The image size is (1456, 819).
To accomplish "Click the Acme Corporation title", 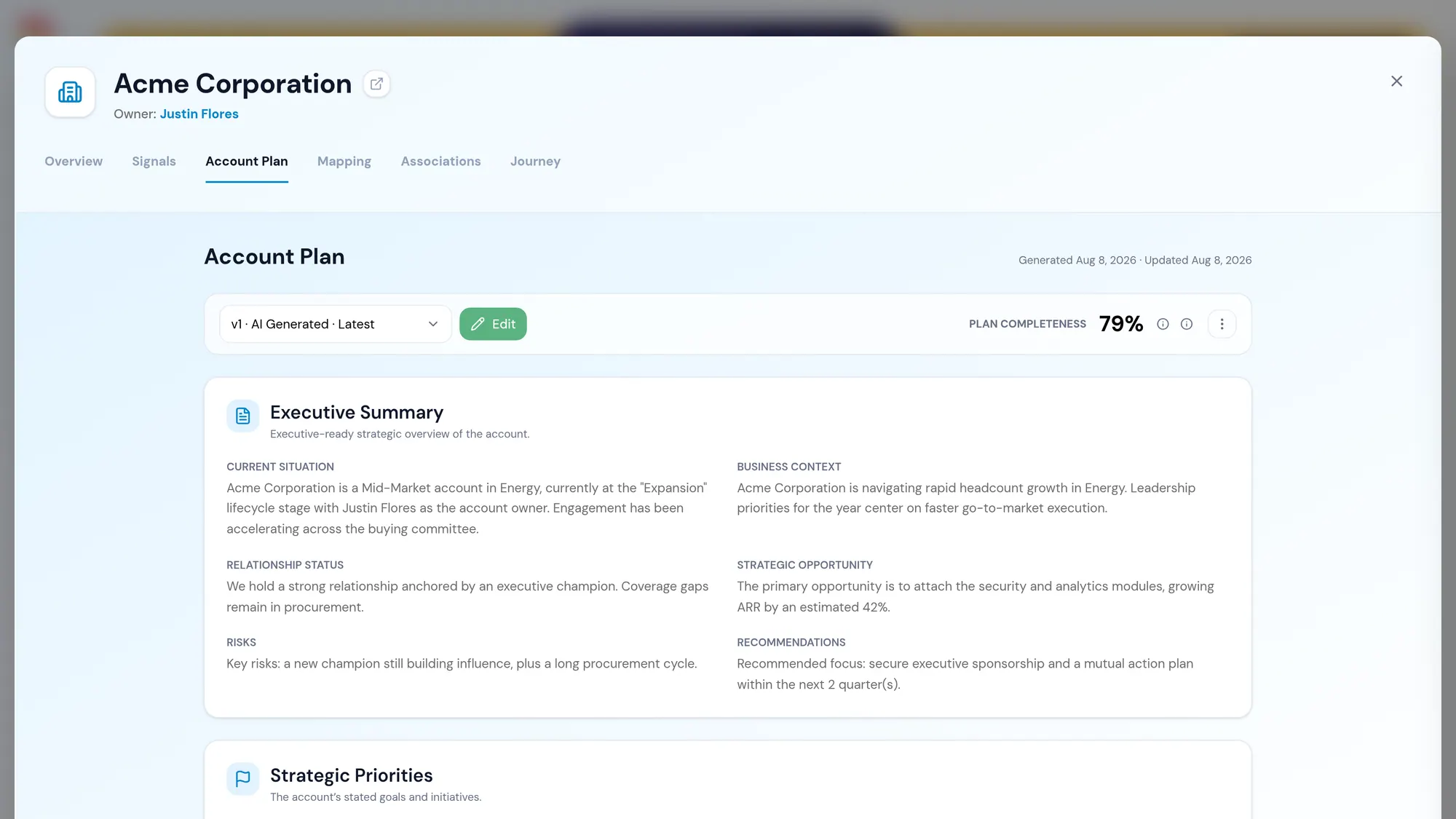I will pyautogui.click(x=232, y=84).
